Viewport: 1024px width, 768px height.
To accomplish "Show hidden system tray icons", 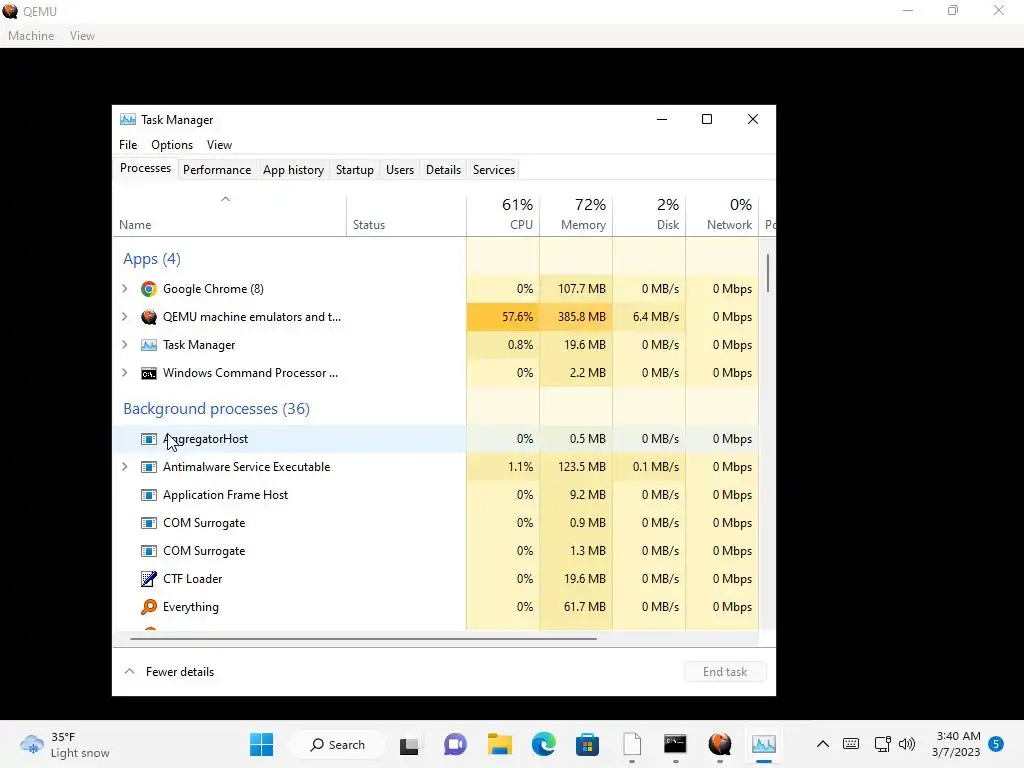I will point(823,744).
